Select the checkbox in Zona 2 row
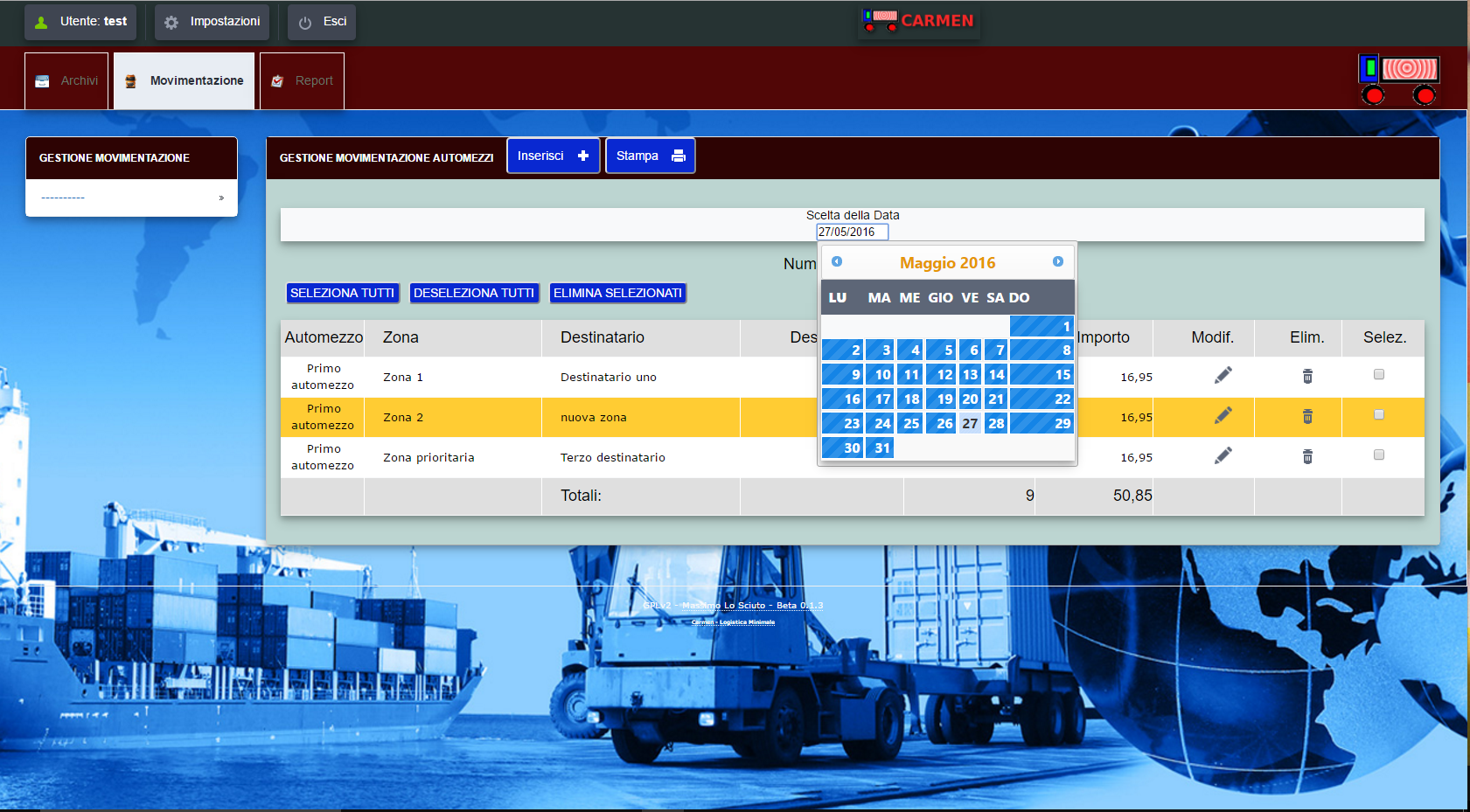1470x812 pixels. click(x=1379, y=414)
